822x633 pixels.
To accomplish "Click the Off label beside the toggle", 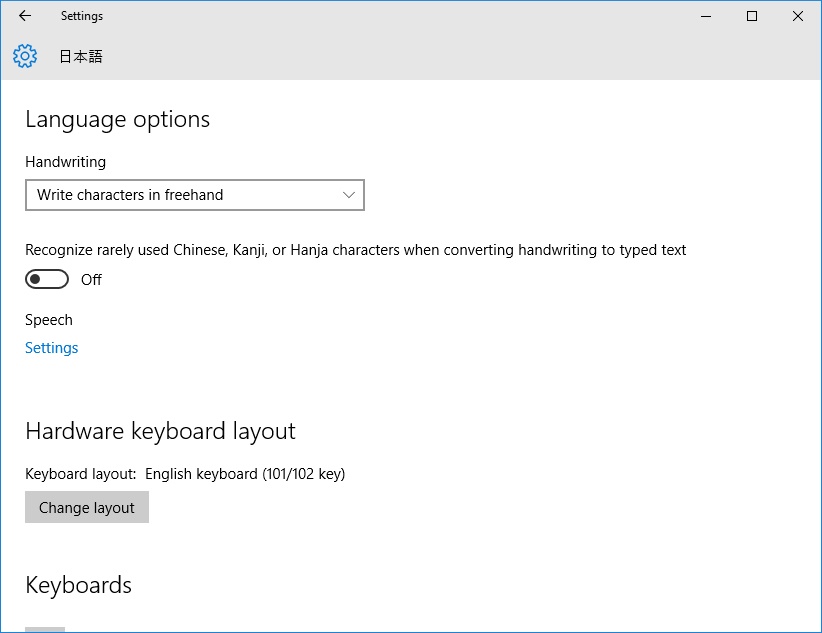I will (91, 280).
